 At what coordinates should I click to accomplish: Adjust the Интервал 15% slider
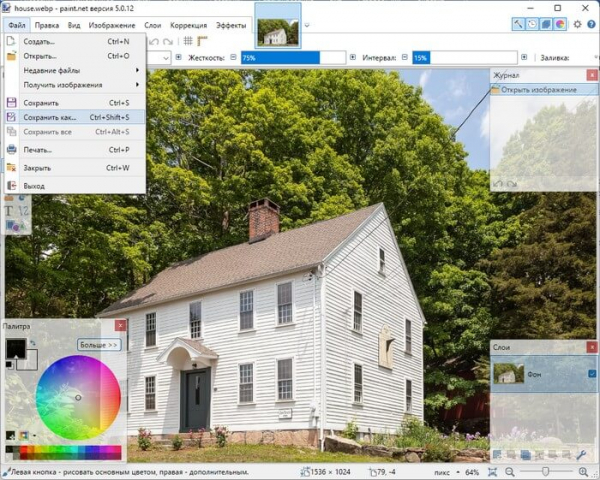pos(465,58)
